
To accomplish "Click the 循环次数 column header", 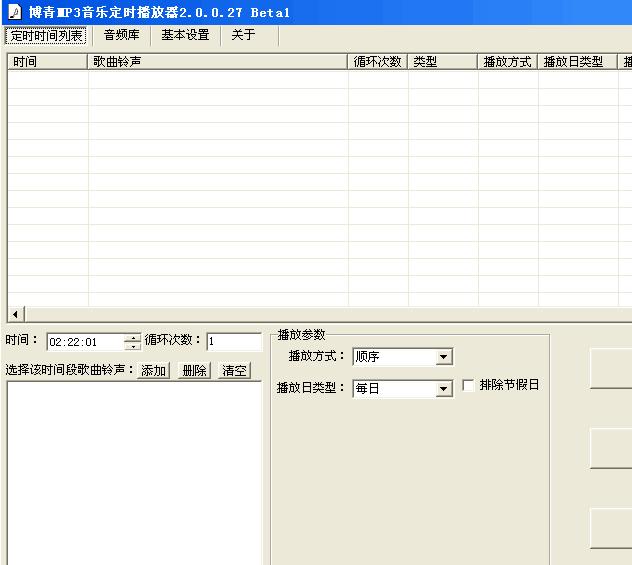I will pos(377,62).
